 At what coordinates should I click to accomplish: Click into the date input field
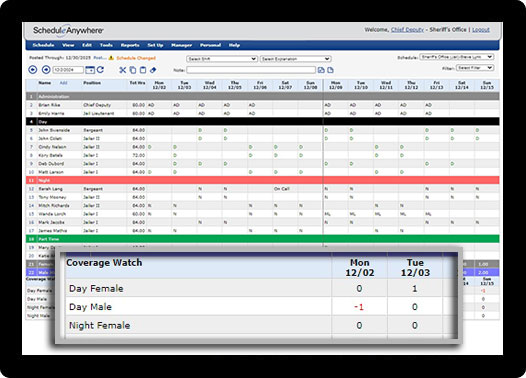(x=68, y=70)
